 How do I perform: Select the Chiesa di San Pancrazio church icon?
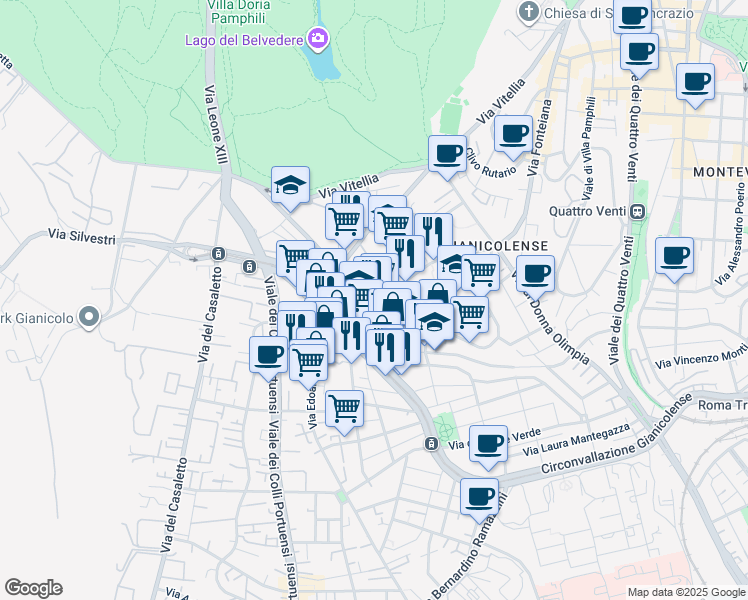(x=529, y=12)
